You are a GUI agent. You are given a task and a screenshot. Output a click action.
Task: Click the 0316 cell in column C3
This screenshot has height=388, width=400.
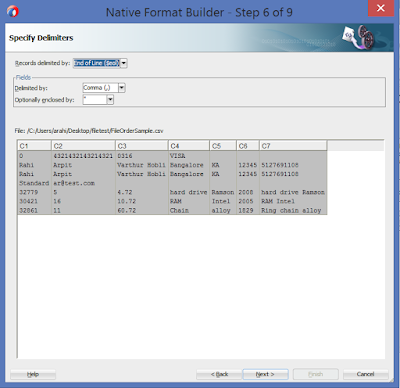[x=142, y=156]
